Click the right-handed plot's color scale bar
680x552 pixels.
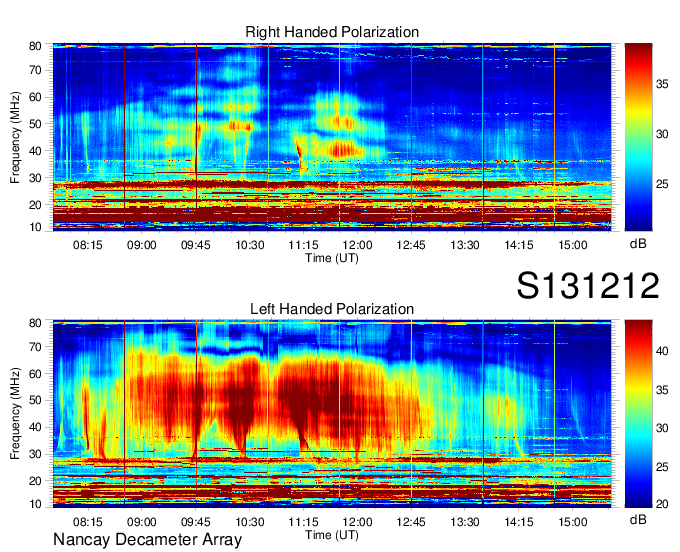click(638, 137)
